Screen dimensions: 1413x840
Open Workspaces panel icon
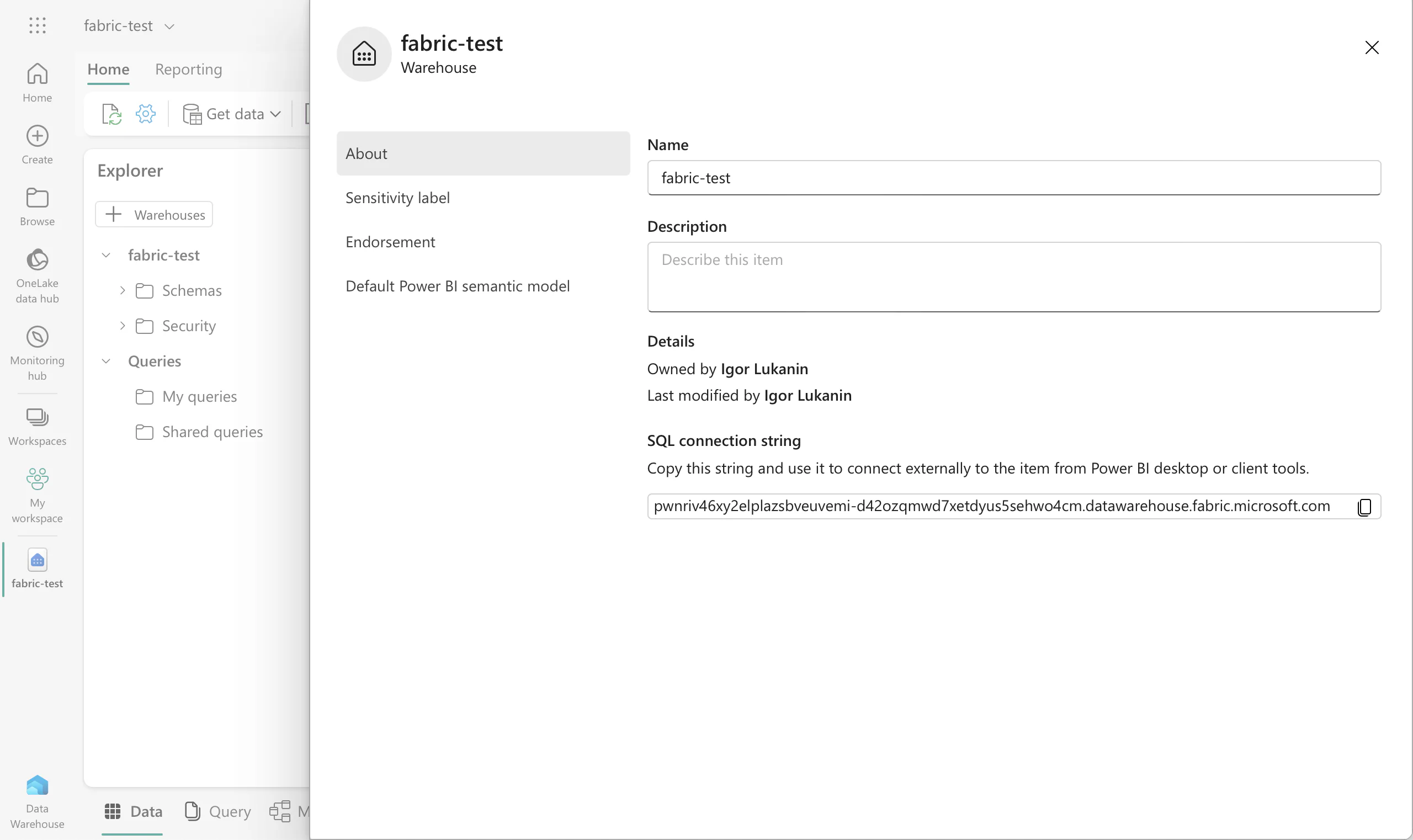[38, 426]
